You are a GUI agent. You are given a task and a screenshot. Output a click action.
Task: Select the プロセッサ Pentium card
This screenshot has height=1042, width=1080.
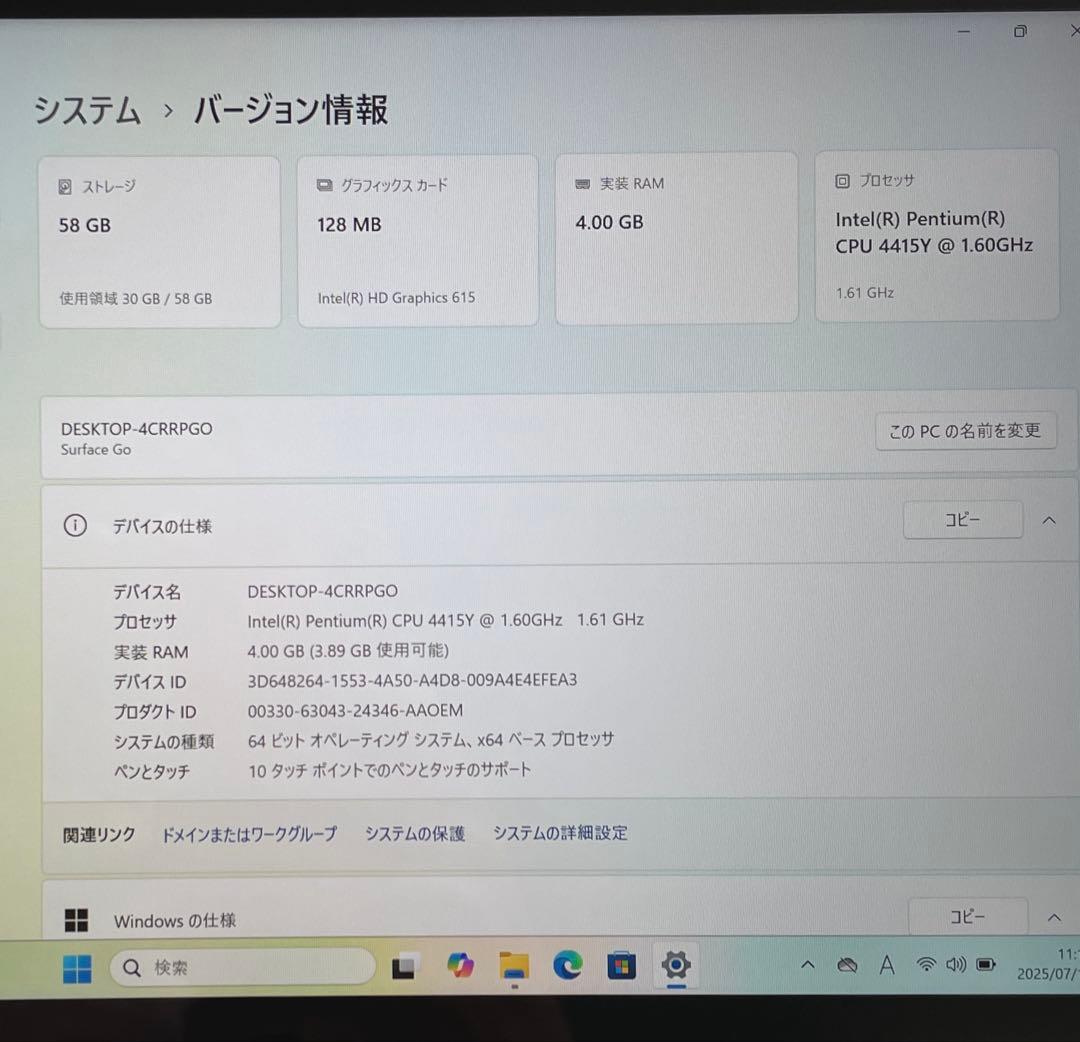click(x=937, y=235)
